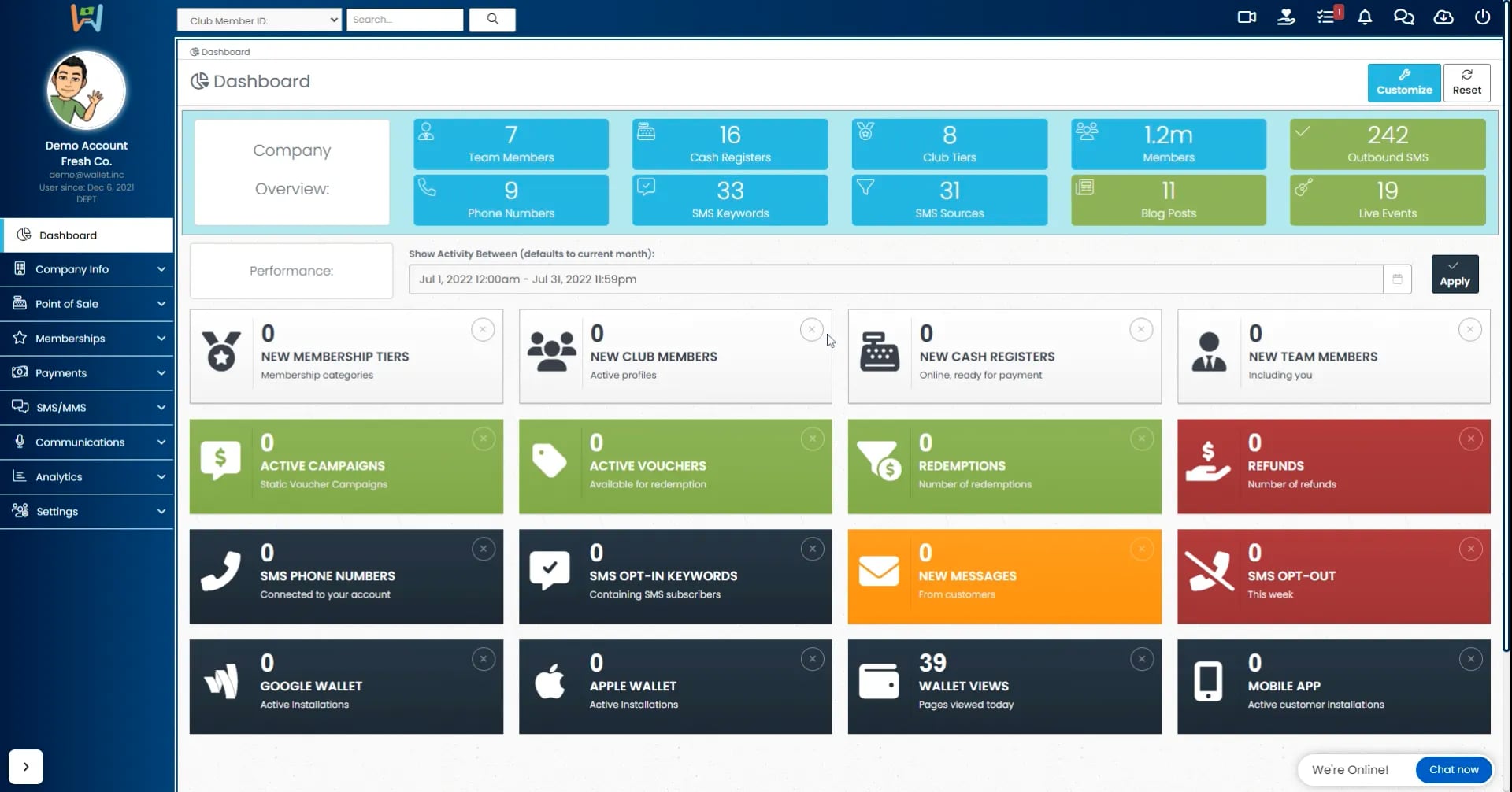Click the demo@wallet.inc email text
Viewport: 1512px width, 792px height.
(87, 175)
